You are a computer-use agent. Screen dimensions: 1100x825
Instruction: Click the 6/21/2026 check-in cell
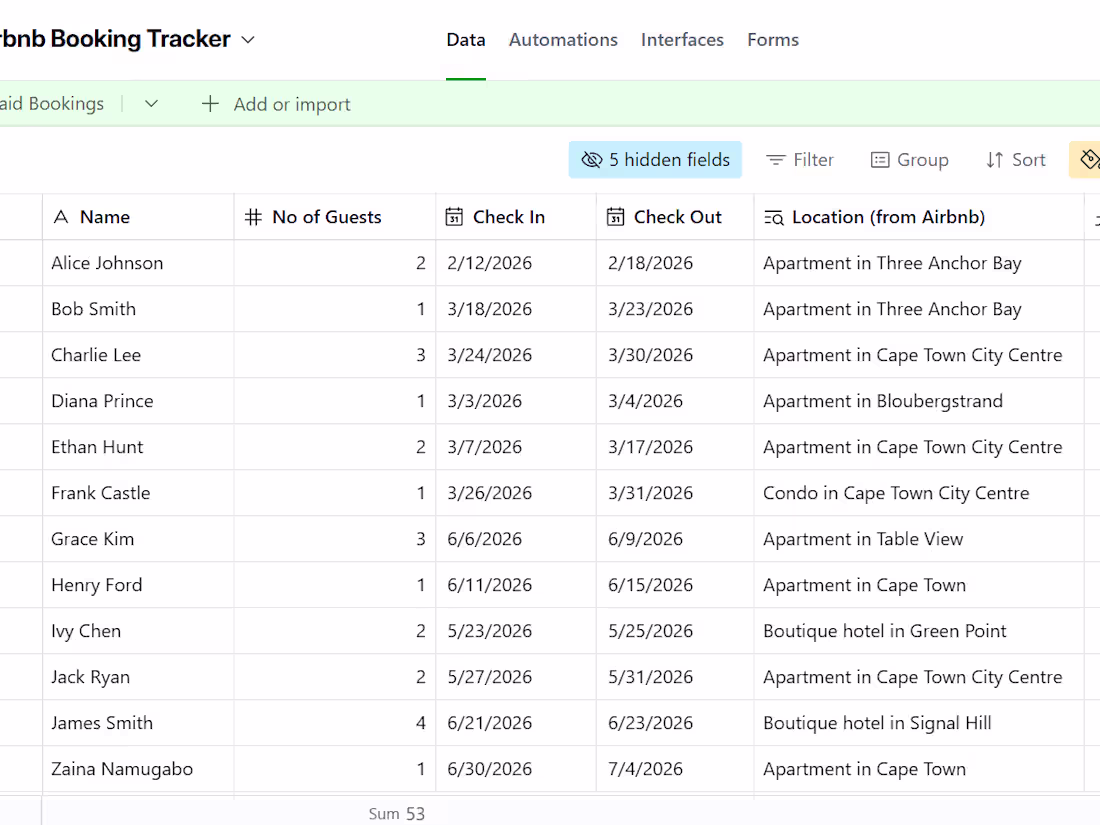coord(516,723)
